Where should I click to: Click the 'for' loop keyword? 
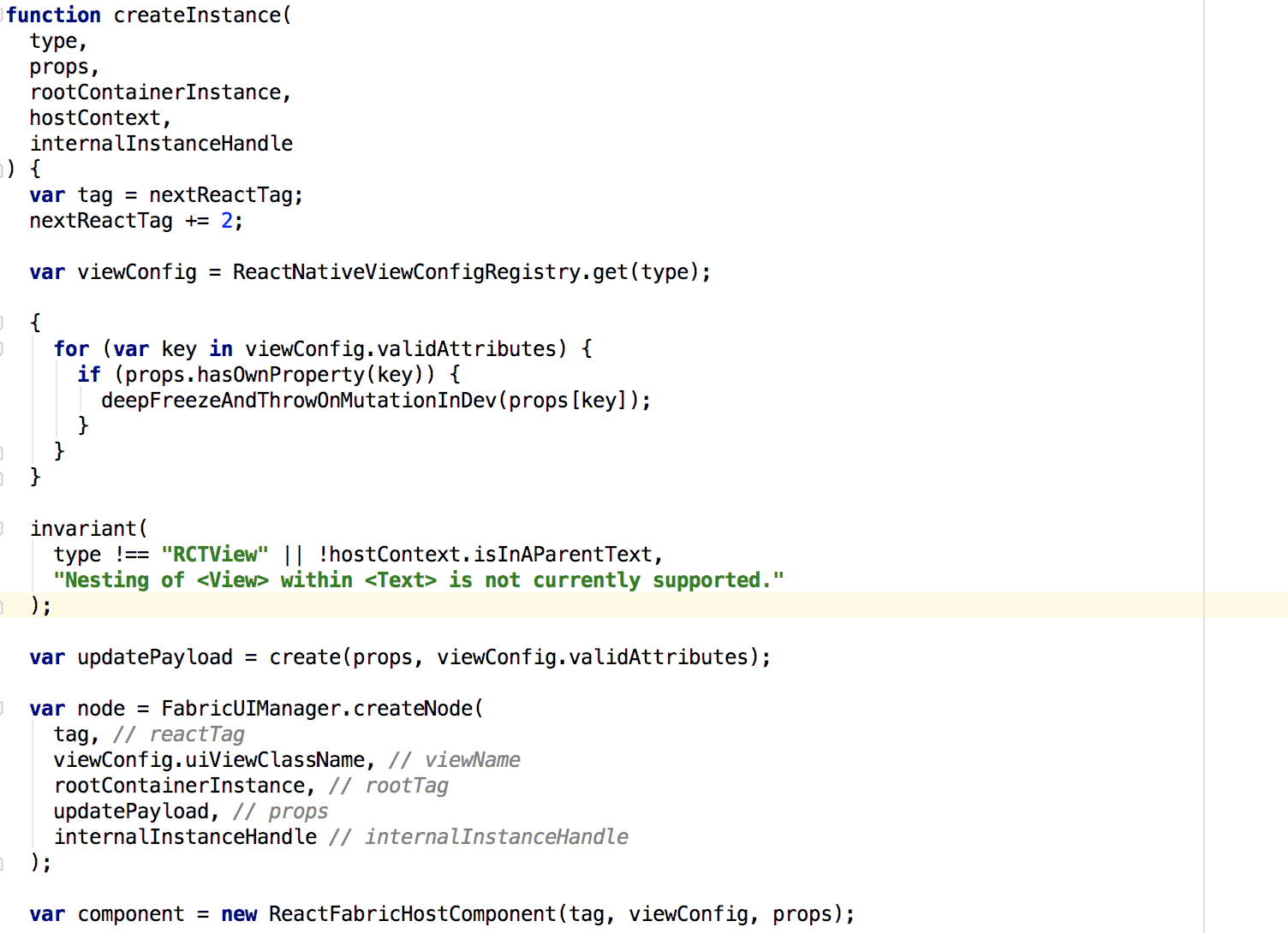[x=71, y=349]
